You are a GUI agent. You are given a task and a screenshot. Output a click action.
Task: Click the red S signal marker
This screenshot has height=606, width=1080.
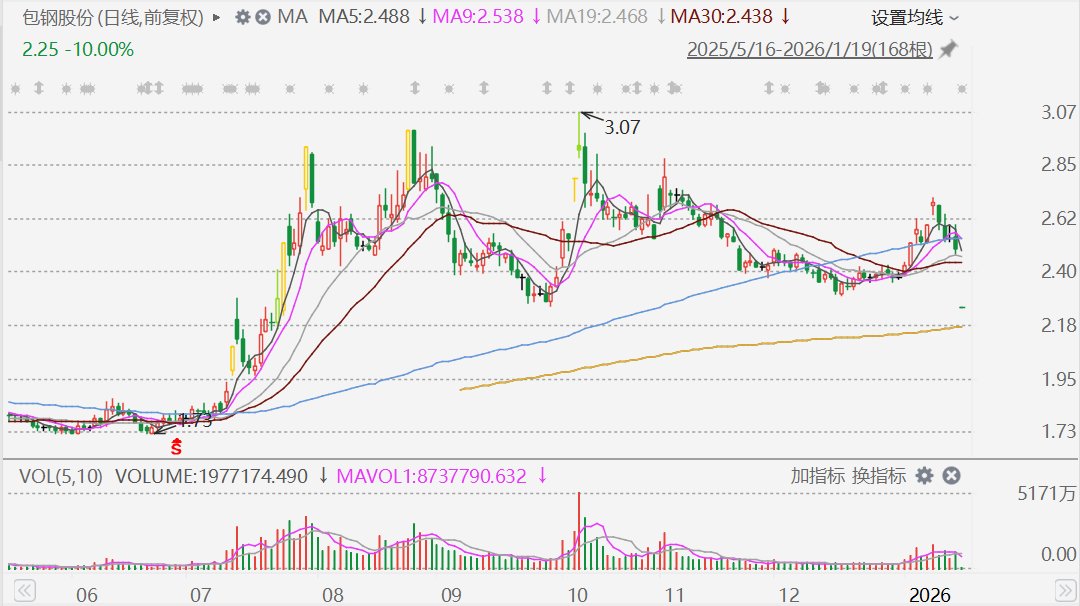point(176,446)
